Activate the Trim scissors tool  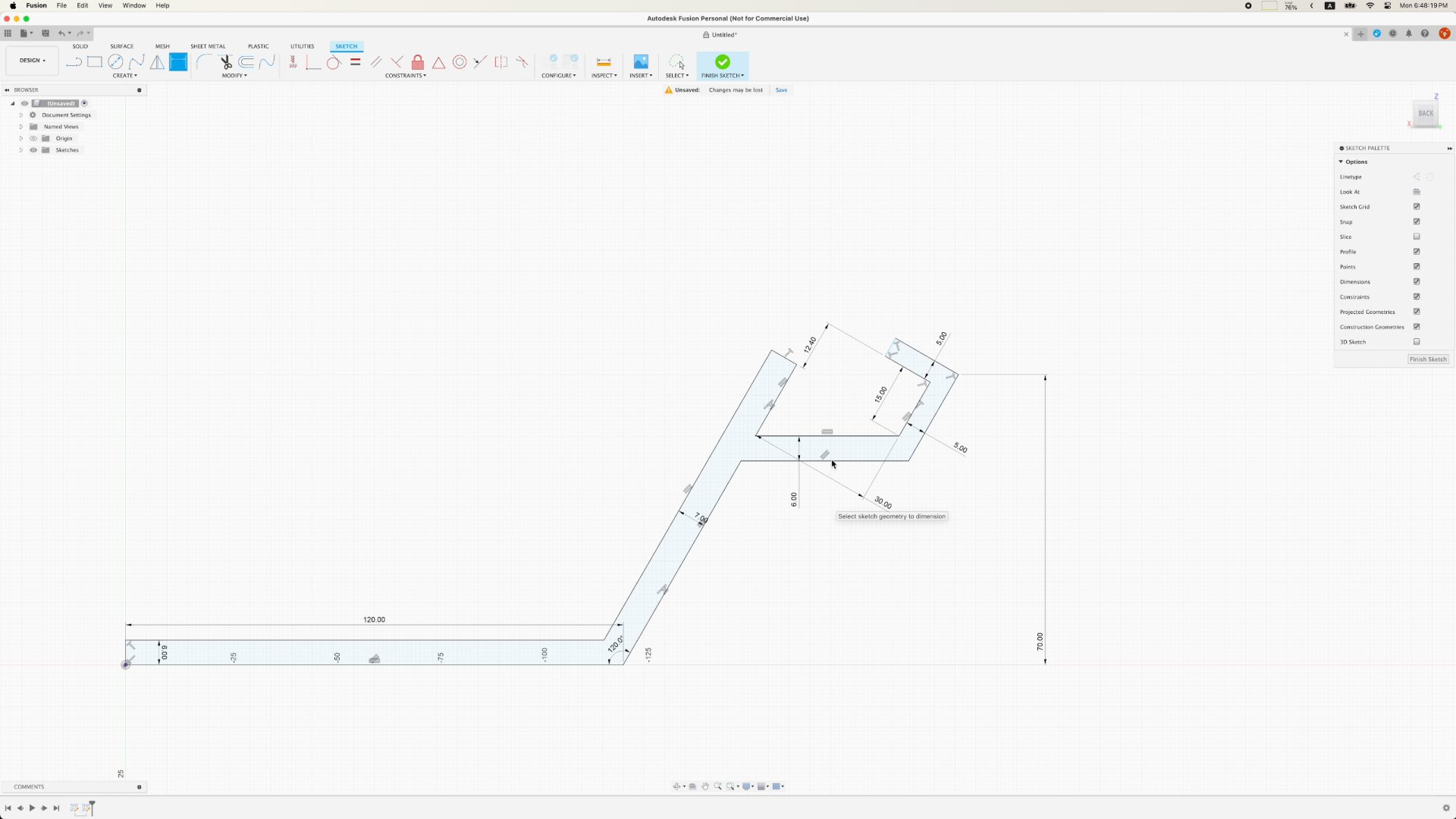(226, 62)
